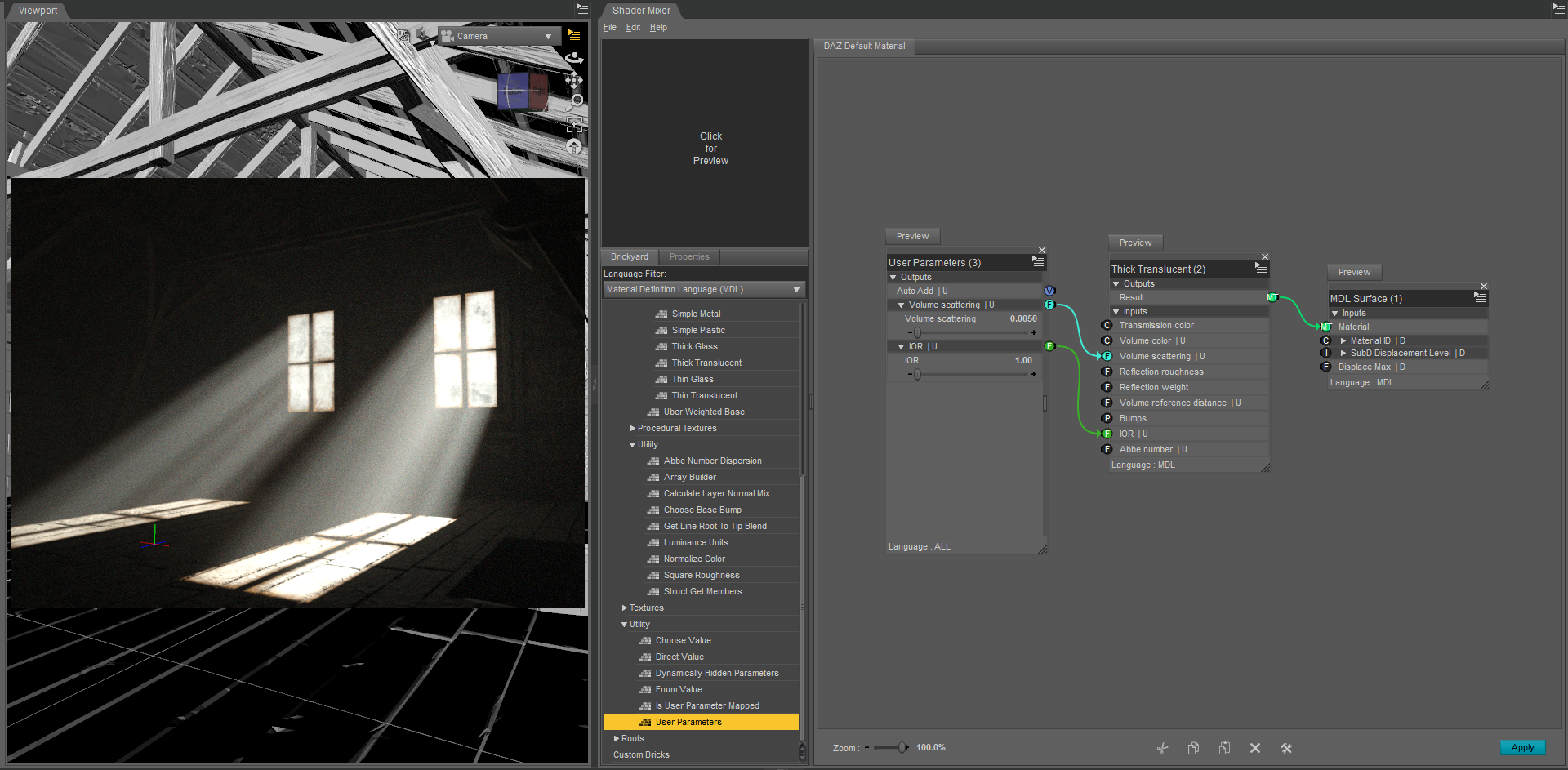The image size is (1568, 770).
Task: Click the IOR slider handle
Action: (x=917, y=374)
